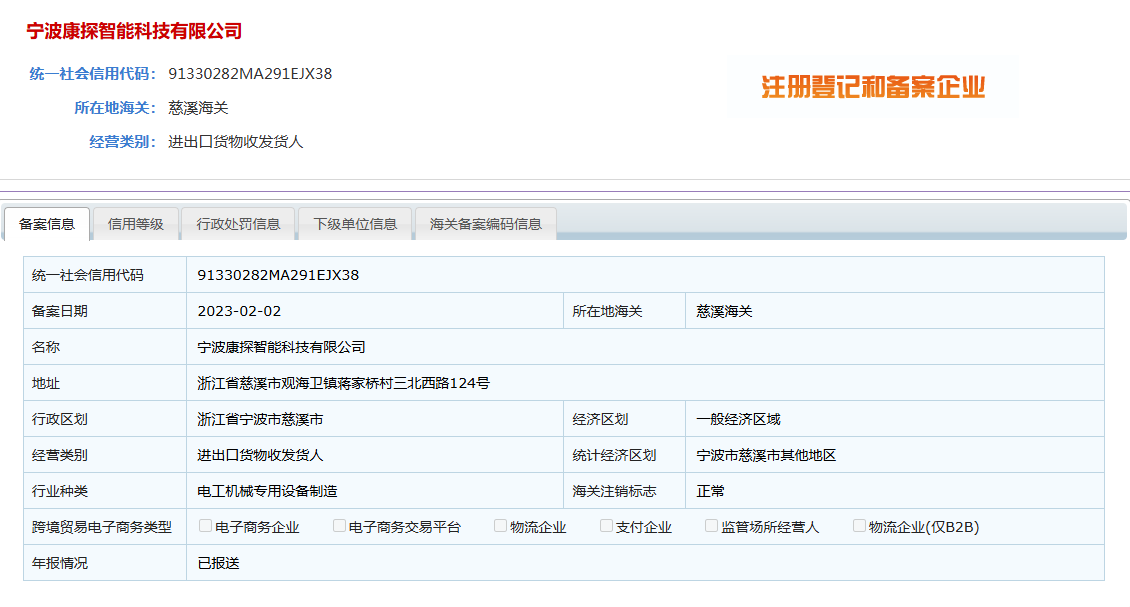Viewport: 1130px width, 607px height.
Task: Click the value 宁波市慈溪市其他地区
Action: (766, 456)
